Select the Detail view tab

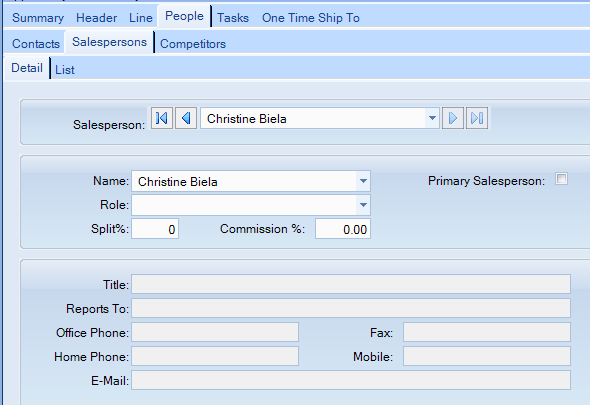click(27, 68)
